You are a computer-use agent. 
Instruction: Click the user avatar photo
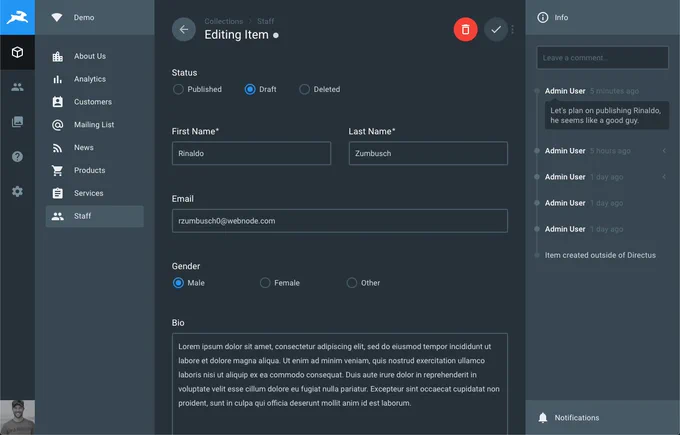[17, 417]
